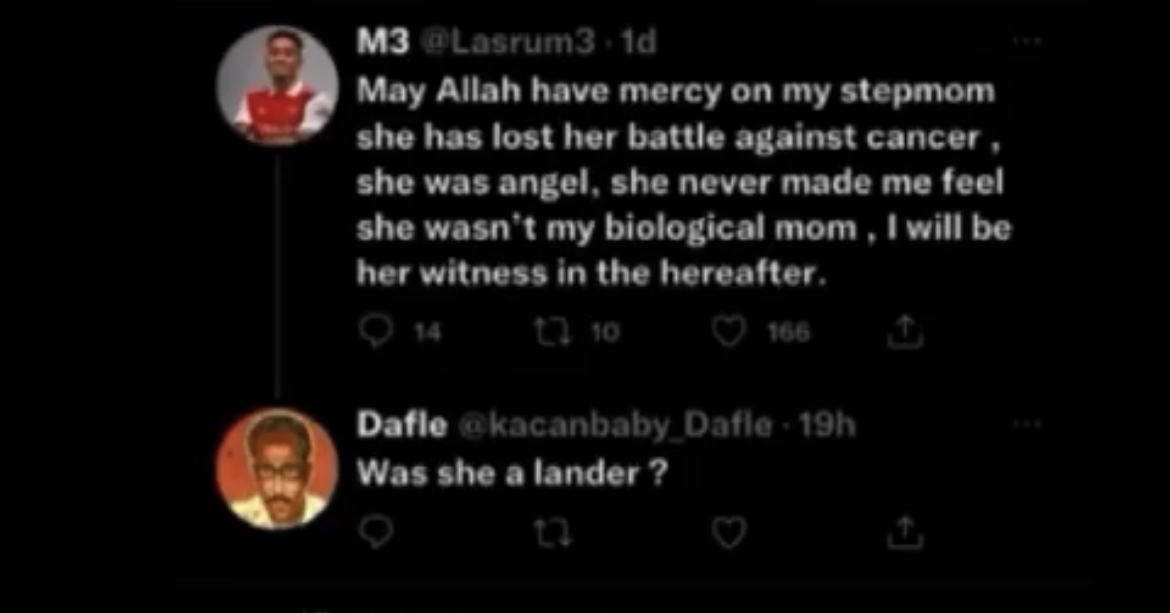
Task: Share M3's tweet via share icon
Action: pos(904,332)
